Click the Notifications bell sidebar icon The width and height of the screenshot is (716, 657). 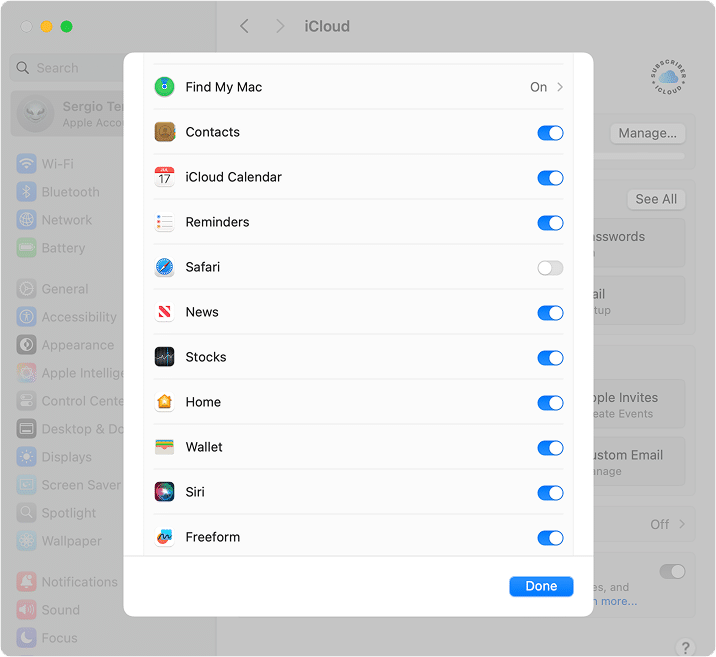[26, 582]
